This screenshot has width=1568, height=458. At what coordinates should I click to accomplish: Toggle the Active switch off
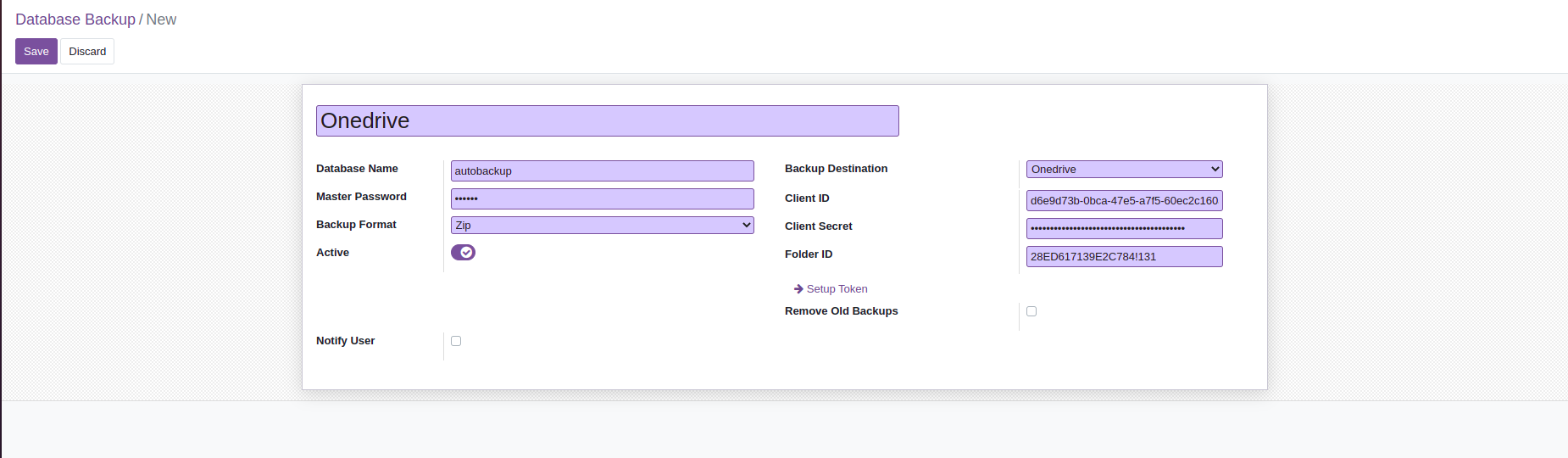click(x=463, y=253)
